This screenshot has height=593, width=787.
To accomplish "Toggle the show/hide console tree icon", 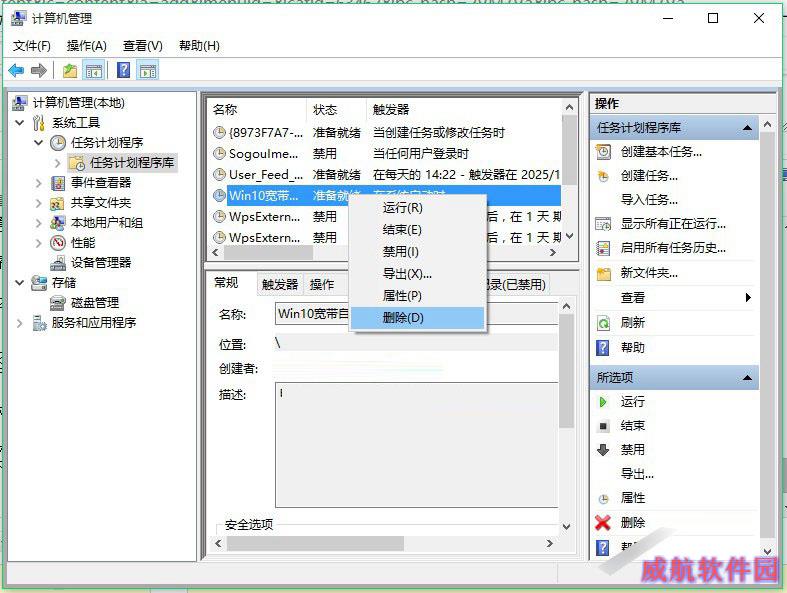I will 94,71.
